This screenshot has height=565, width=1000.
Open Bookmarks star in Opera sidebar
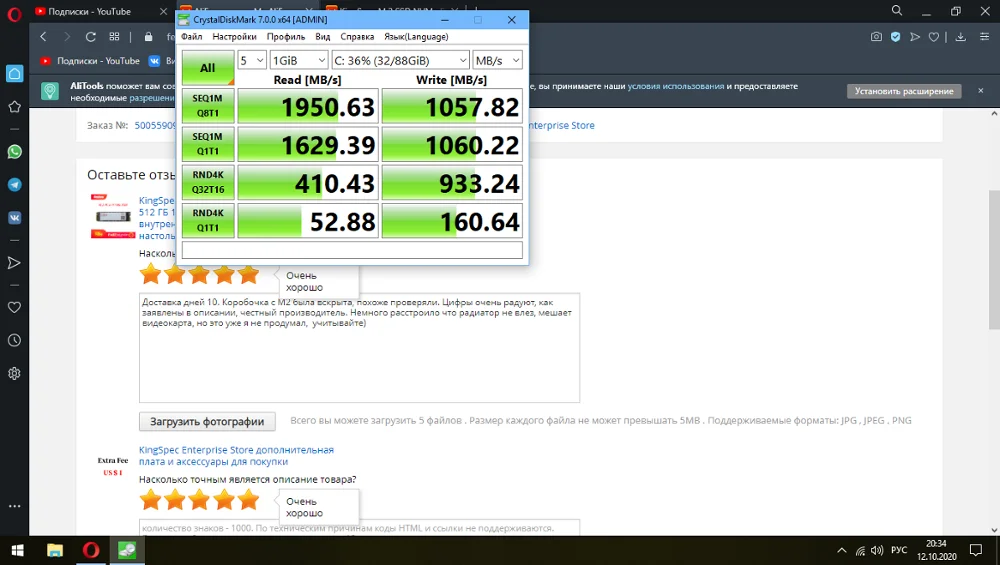14,106
